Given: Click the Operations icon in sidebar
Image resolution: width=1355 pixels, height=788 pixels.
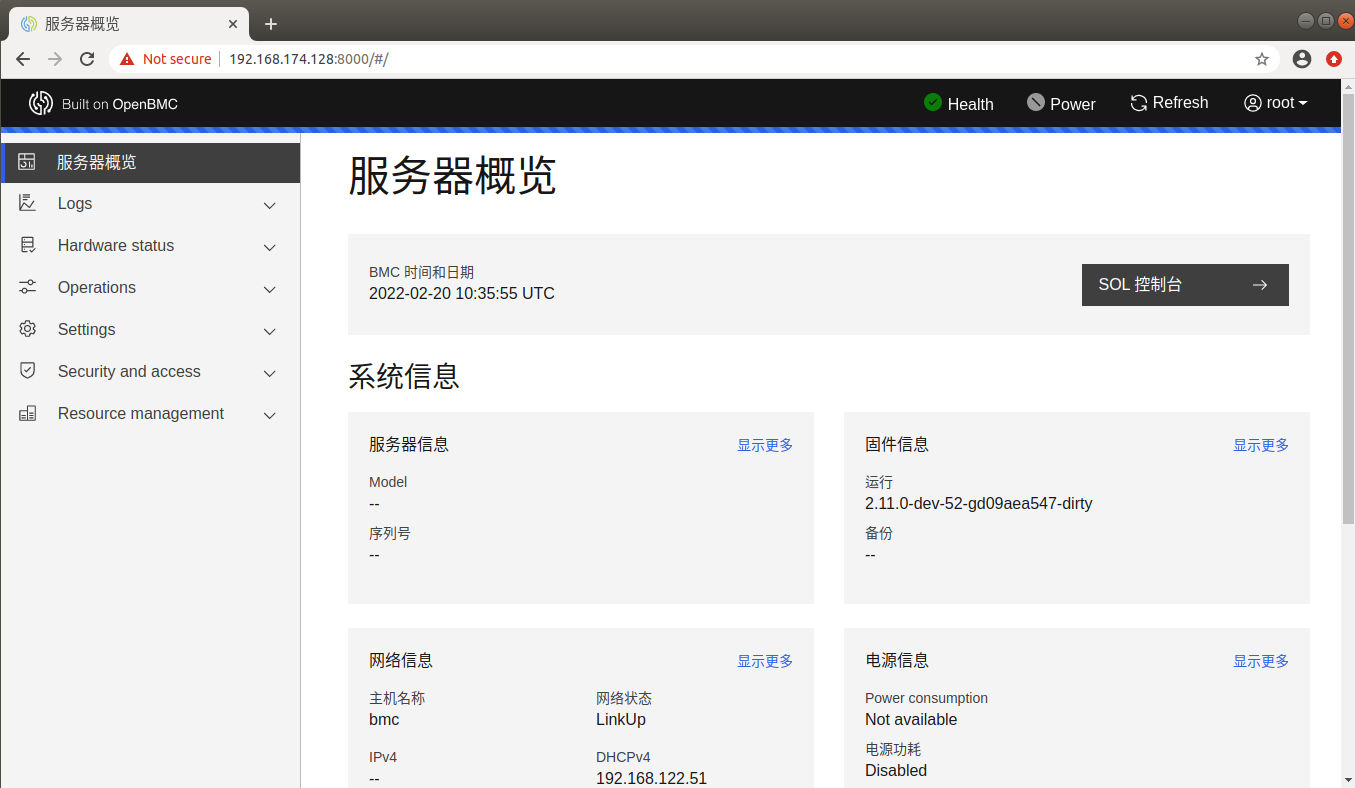Looking at the screenshot, I should 27,287.
